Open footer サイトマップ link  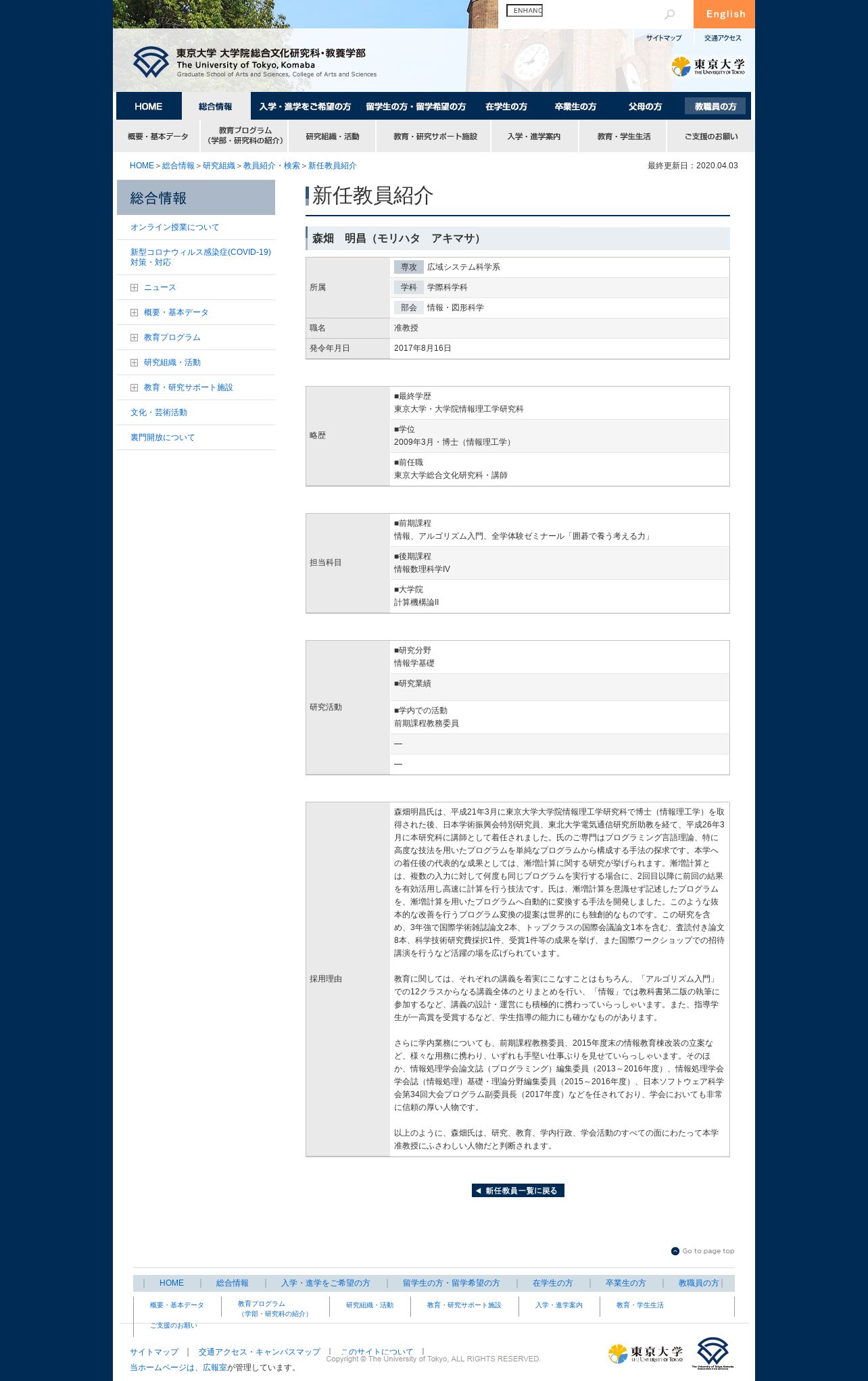click(x=154, y=1353)
